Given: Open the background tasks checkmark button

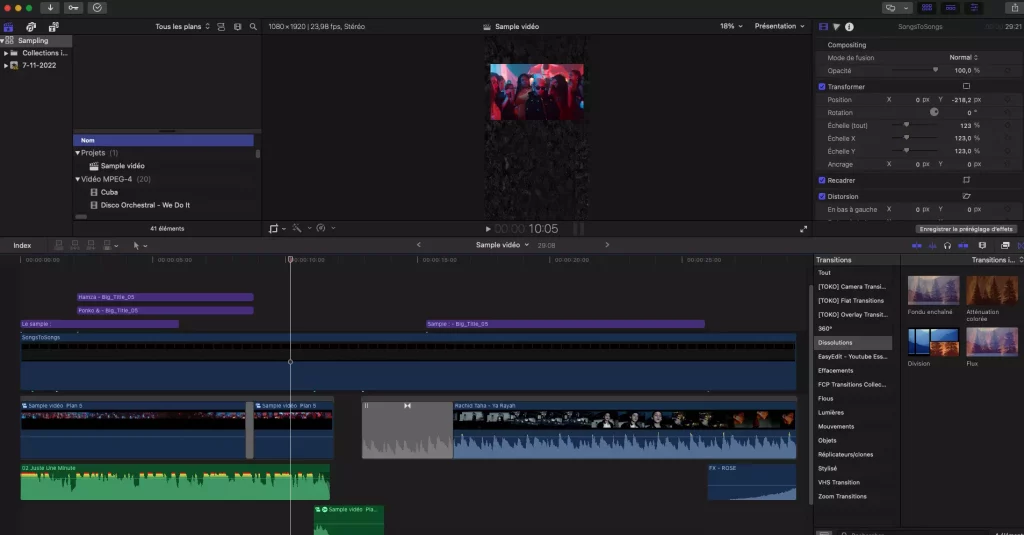Looking at the screenshot, I should point(97,7).
